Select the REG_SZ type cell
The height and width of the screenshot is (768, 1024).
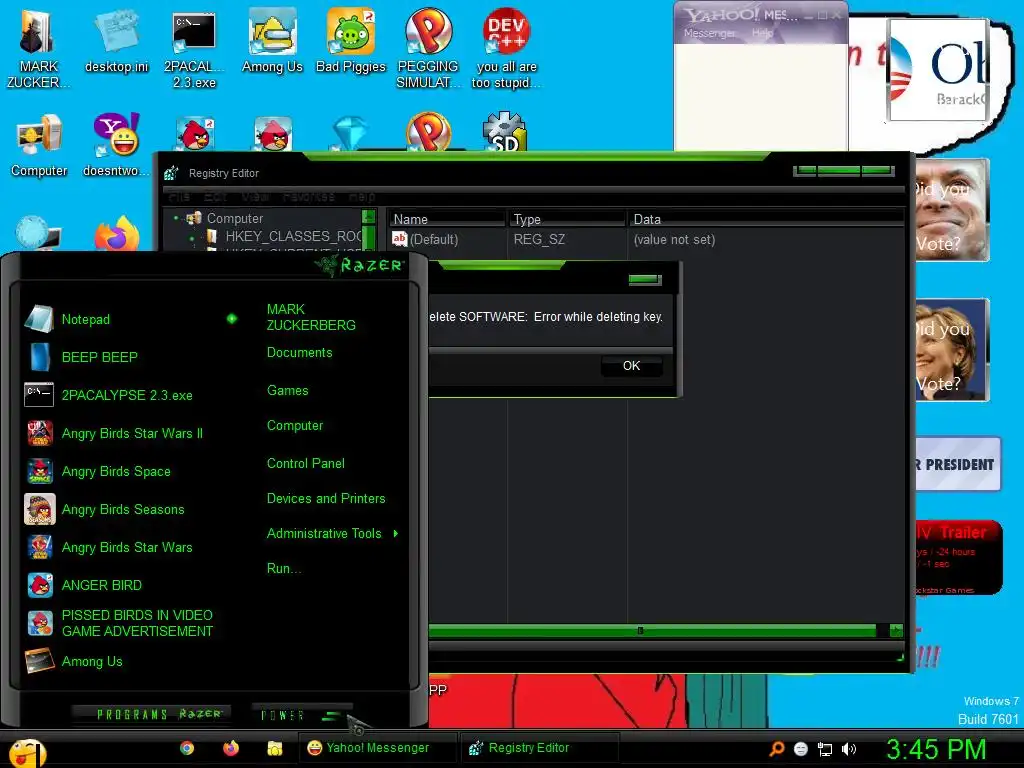(x=539, y=240)
